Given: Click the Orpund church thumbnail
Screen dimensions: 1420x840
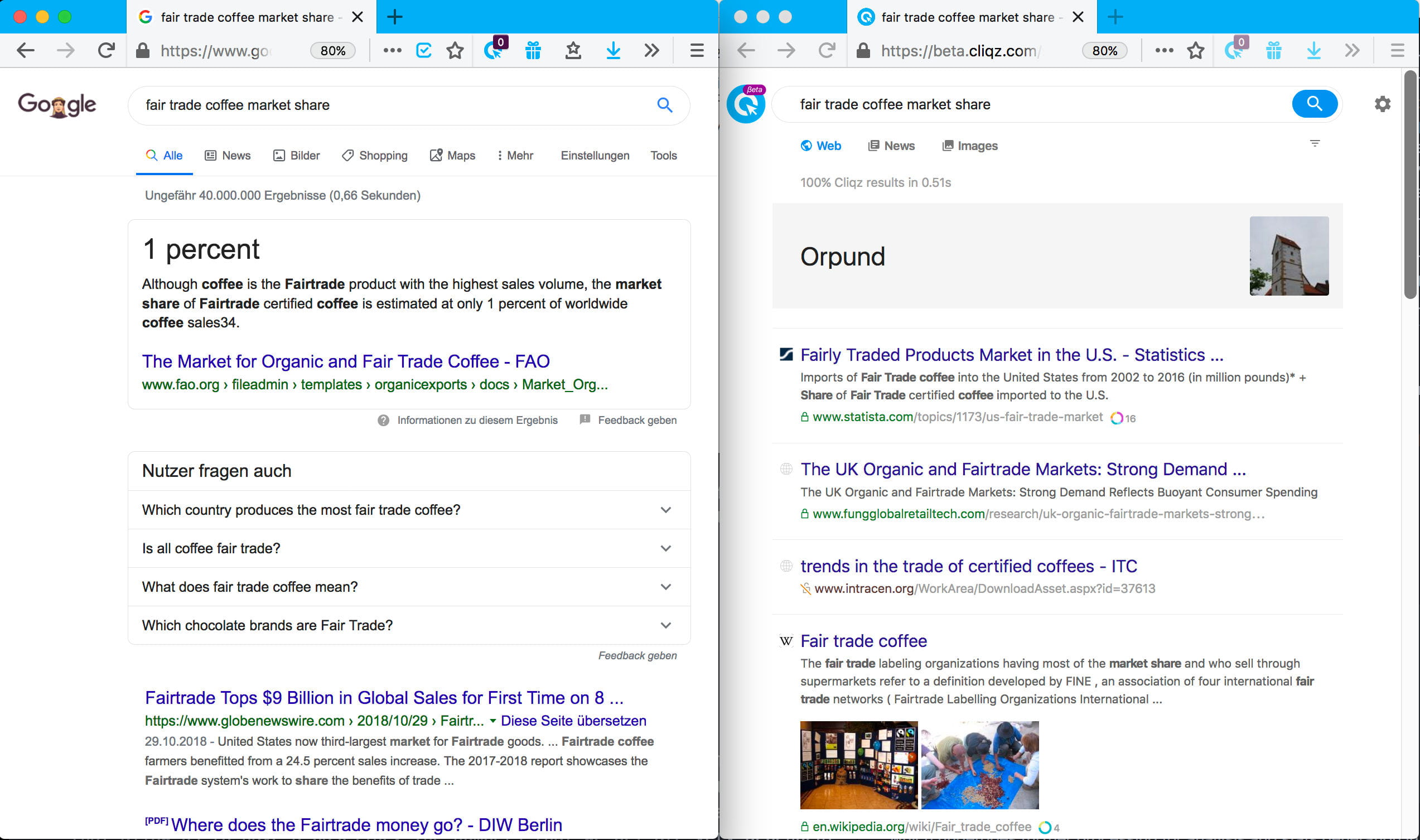Looking at the screenshot, I should pyautogui.click(x=1289, y=256).
